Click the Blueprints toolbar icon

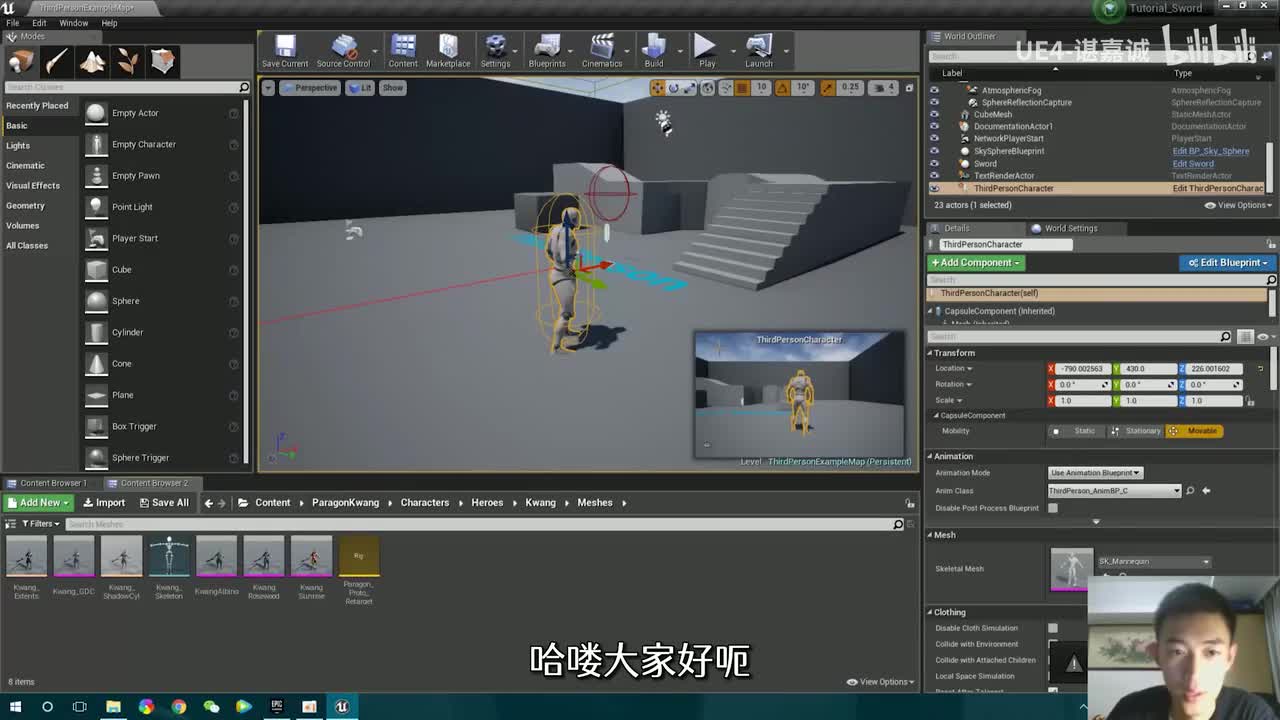click(547, 51)
